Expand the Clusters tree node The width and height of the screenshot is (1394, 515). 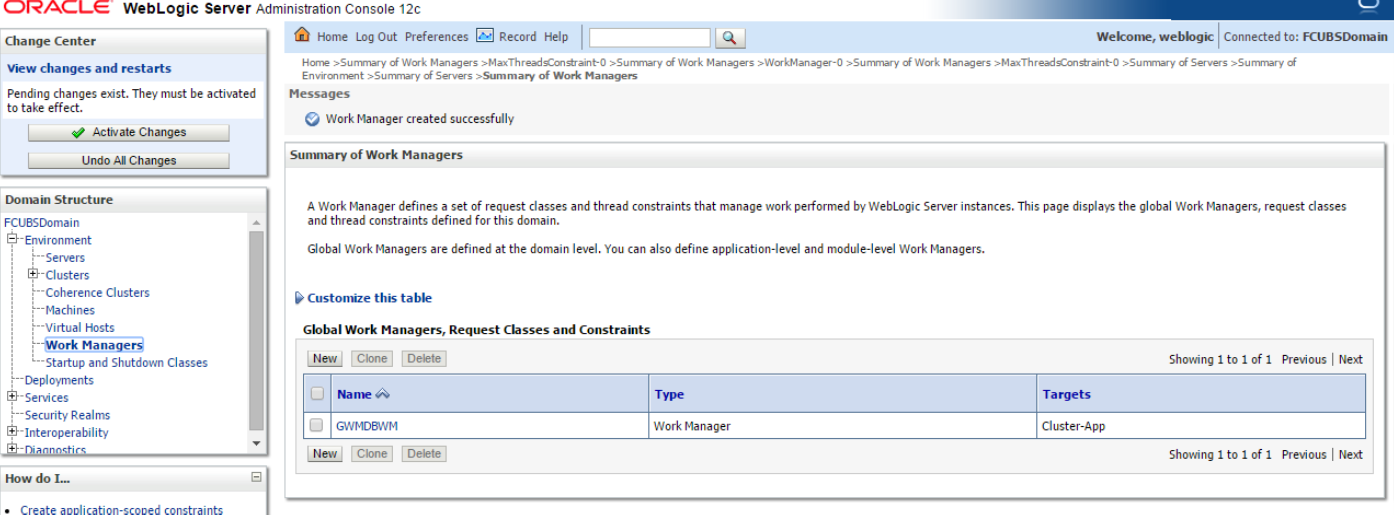[33, 275]
